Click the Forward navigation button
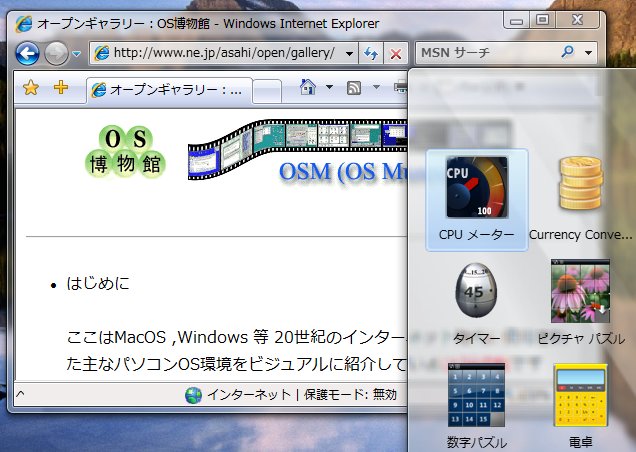Image resolution: width=636 pixels, height=452 pixels. [x=56, y=53]
